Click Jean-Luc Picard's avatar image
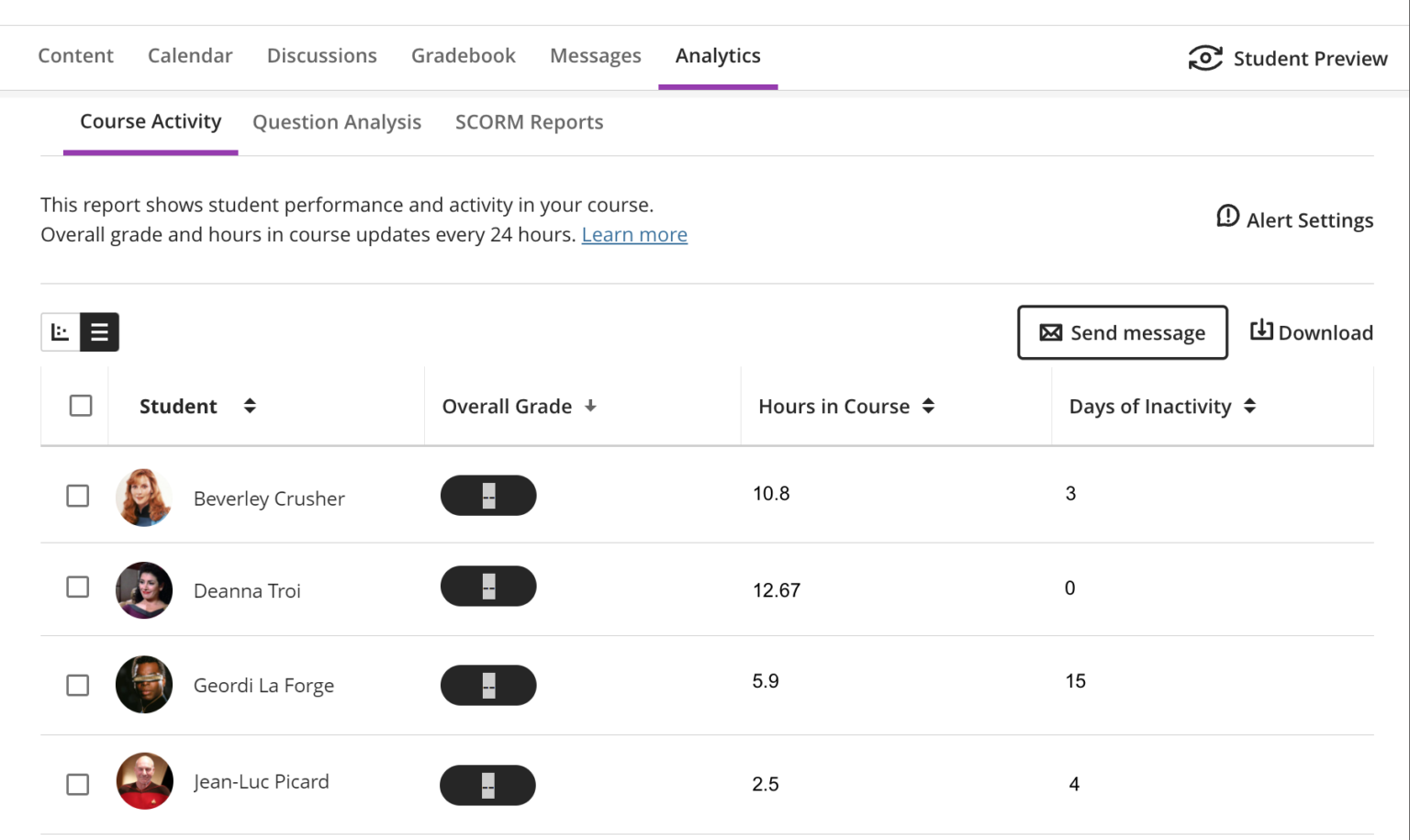 click(143, 782)
